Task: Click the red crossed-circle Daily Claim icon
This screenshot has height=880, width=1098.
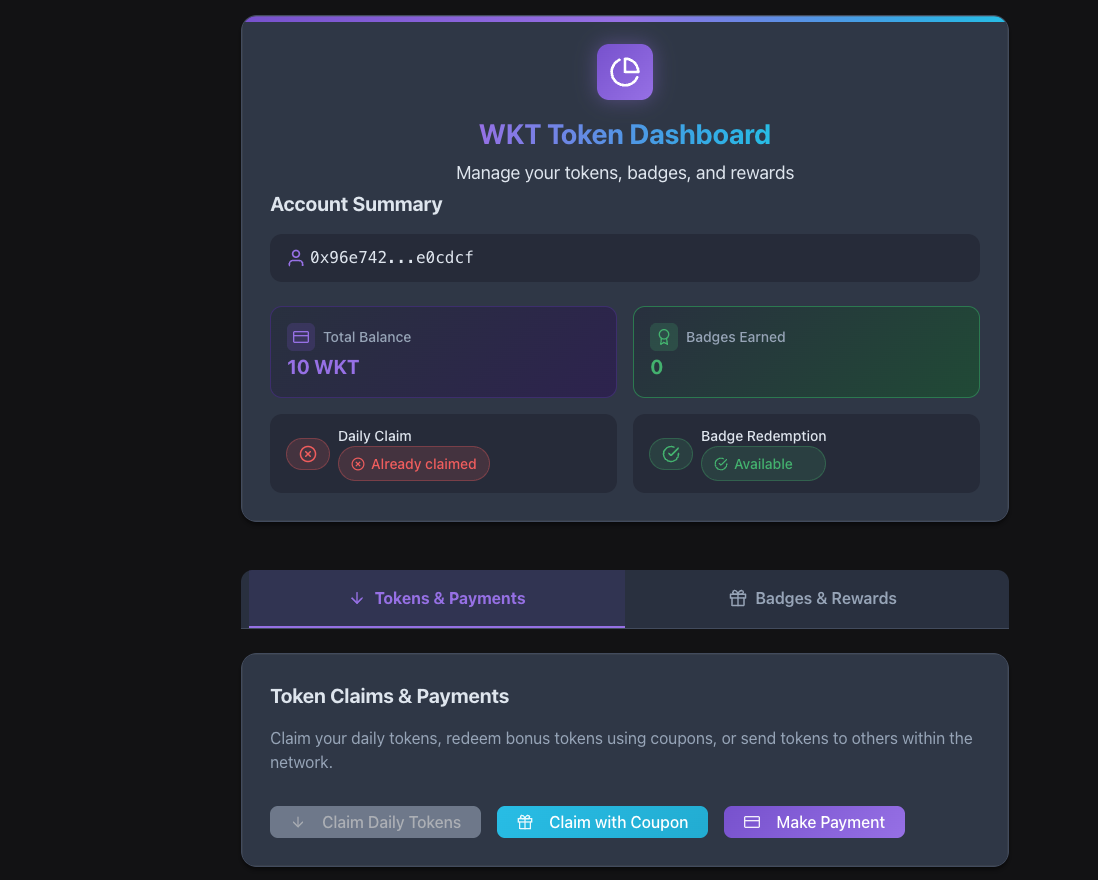Action: (x=307, y=454)
